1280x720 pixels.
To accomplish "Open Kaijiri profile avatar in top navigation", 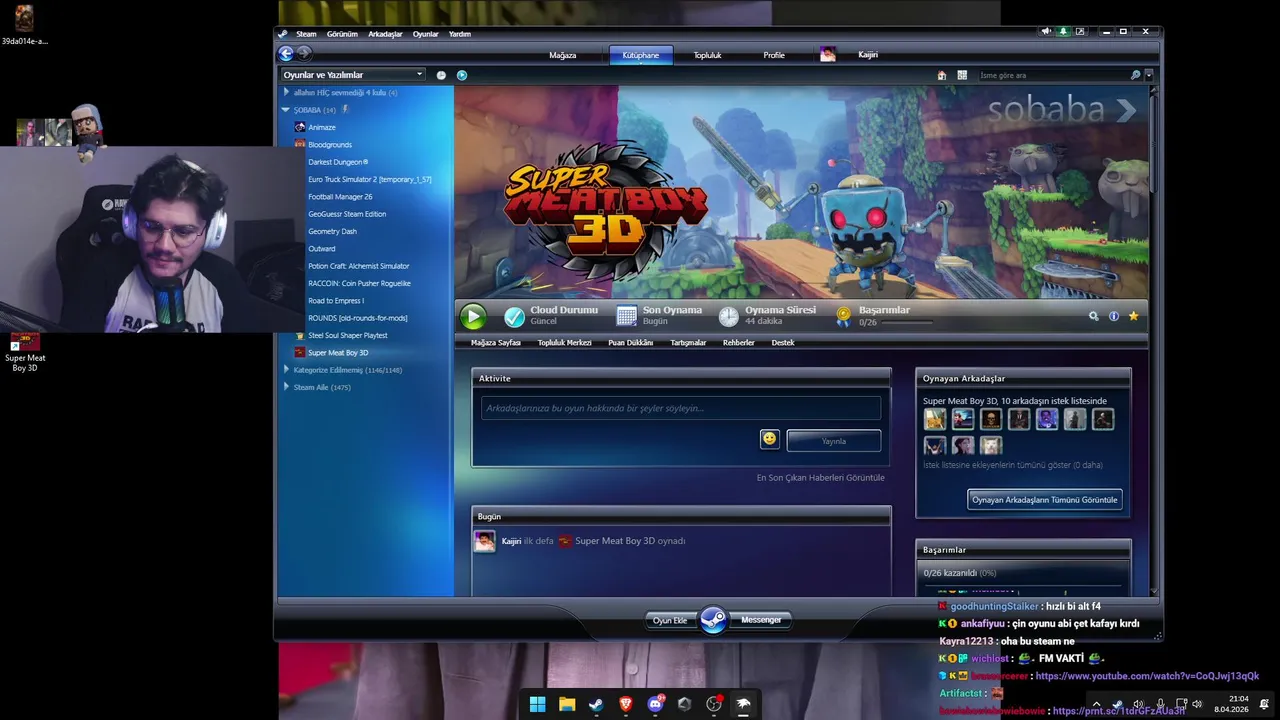I will coord(828,55).
